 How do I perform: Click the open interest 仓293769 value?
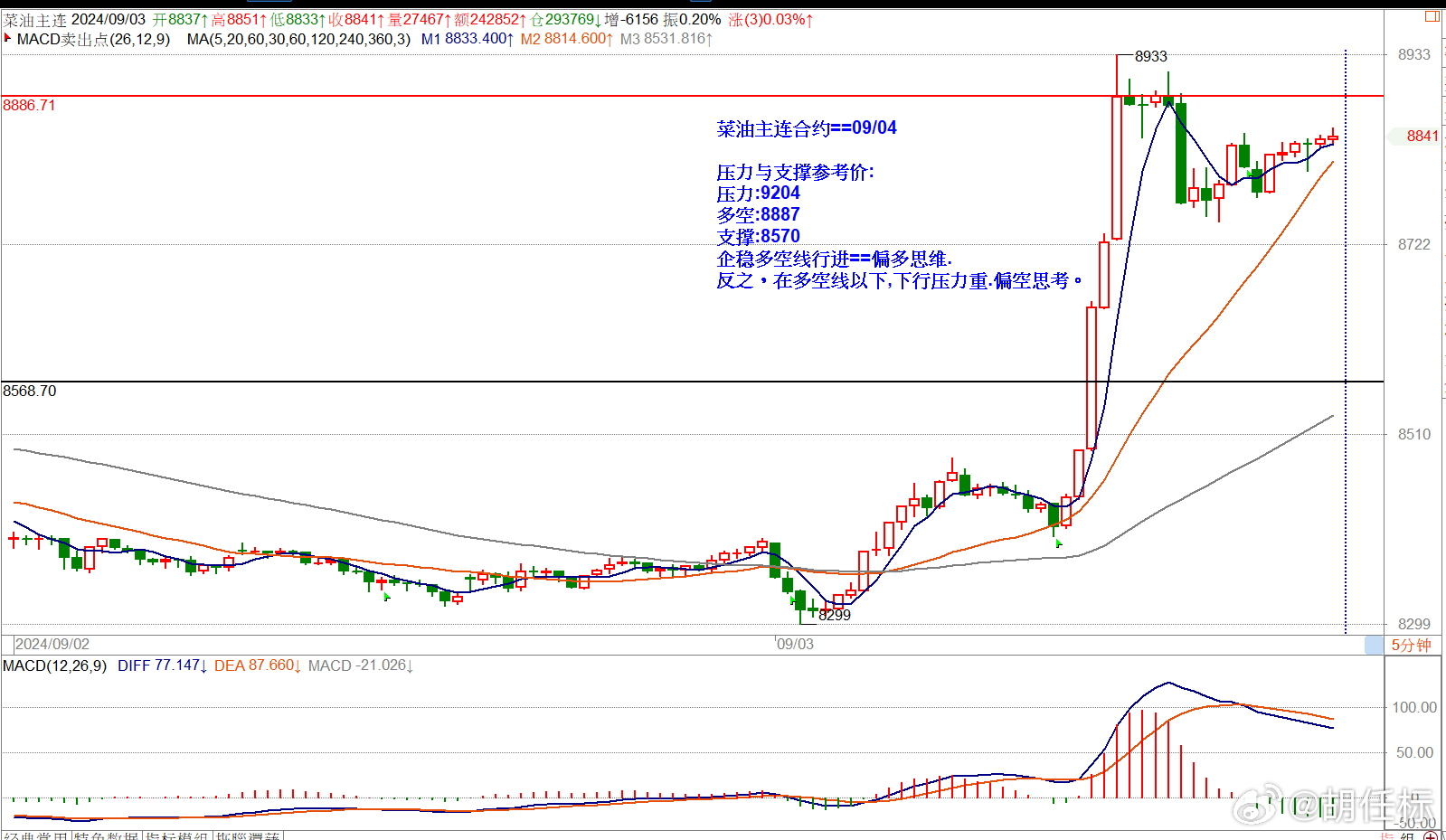click(x=566, y=19)
